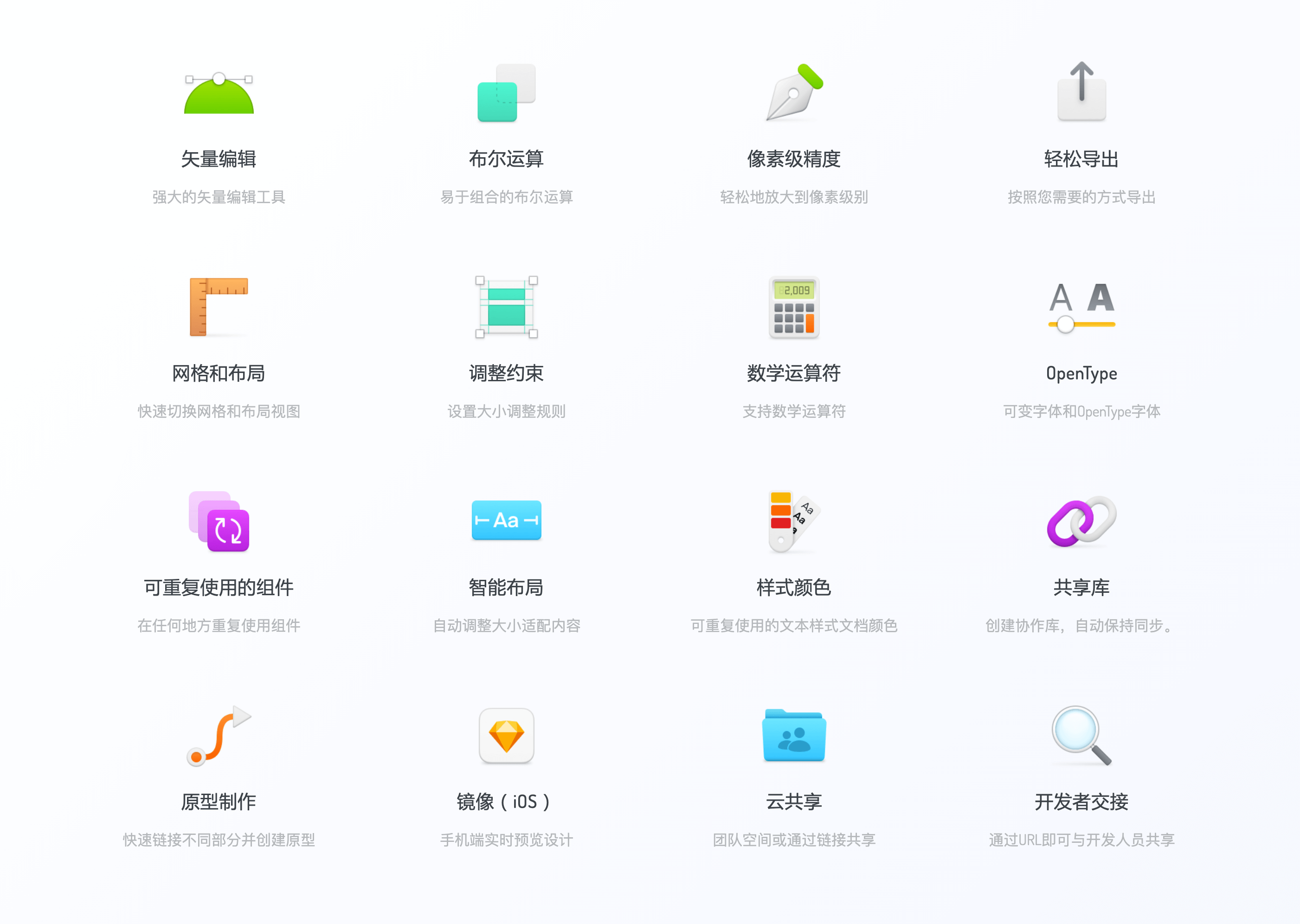This screenshot has height=924, width=1300.
Task: Click the orange prototyping arrow icon
Action: coord(219,736)
